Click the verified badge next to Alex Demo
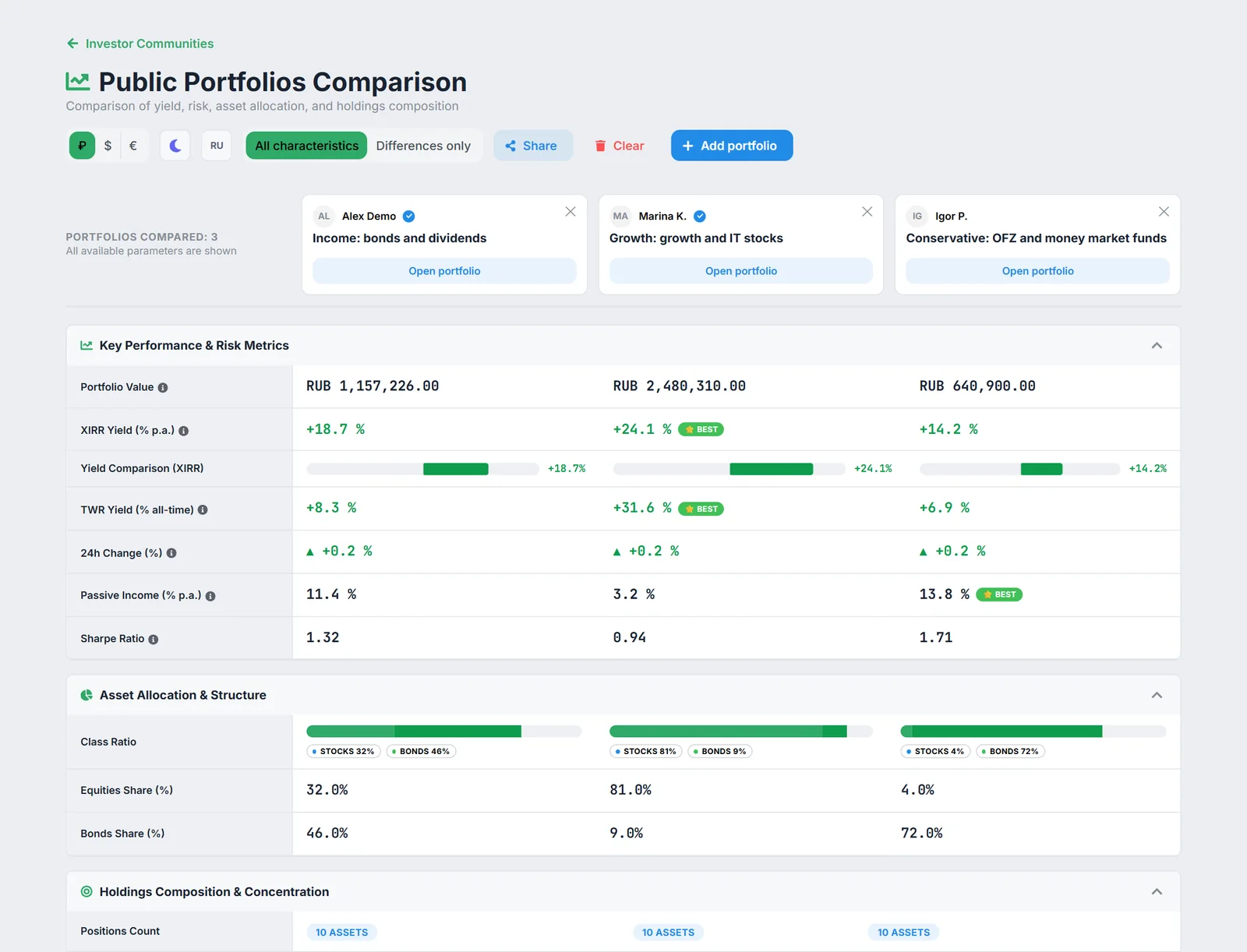 (409, 217)
